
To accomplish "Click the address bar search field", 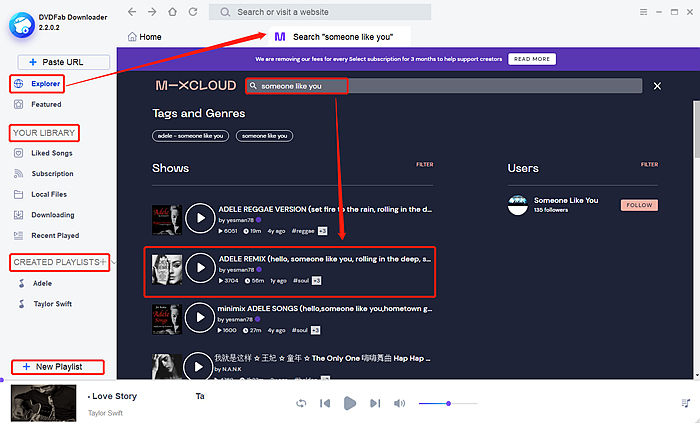I will 320,12.
